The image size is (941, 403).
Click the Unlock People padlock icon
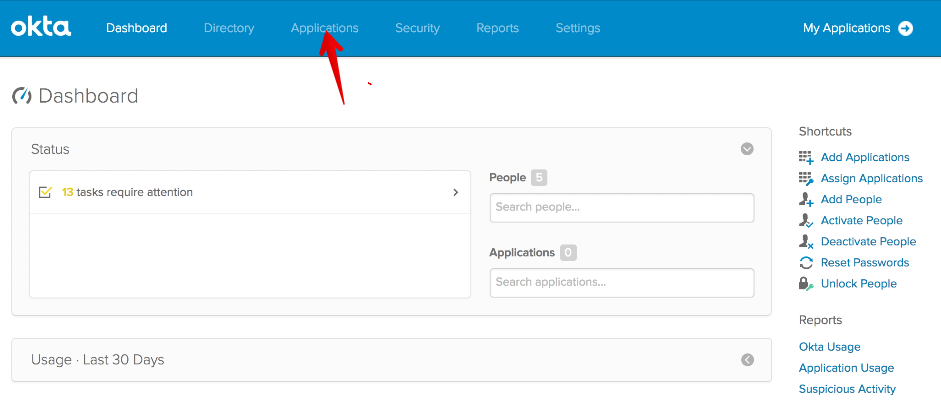[x=806, y=284]
